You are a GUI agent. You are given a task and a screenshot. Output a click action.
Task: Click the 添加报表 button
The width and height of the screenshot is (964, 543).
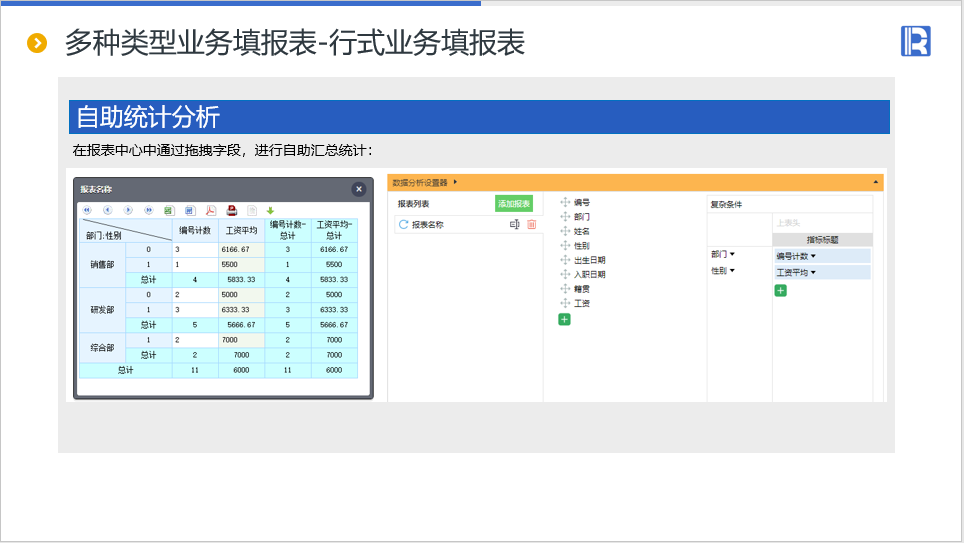(514, 203)
